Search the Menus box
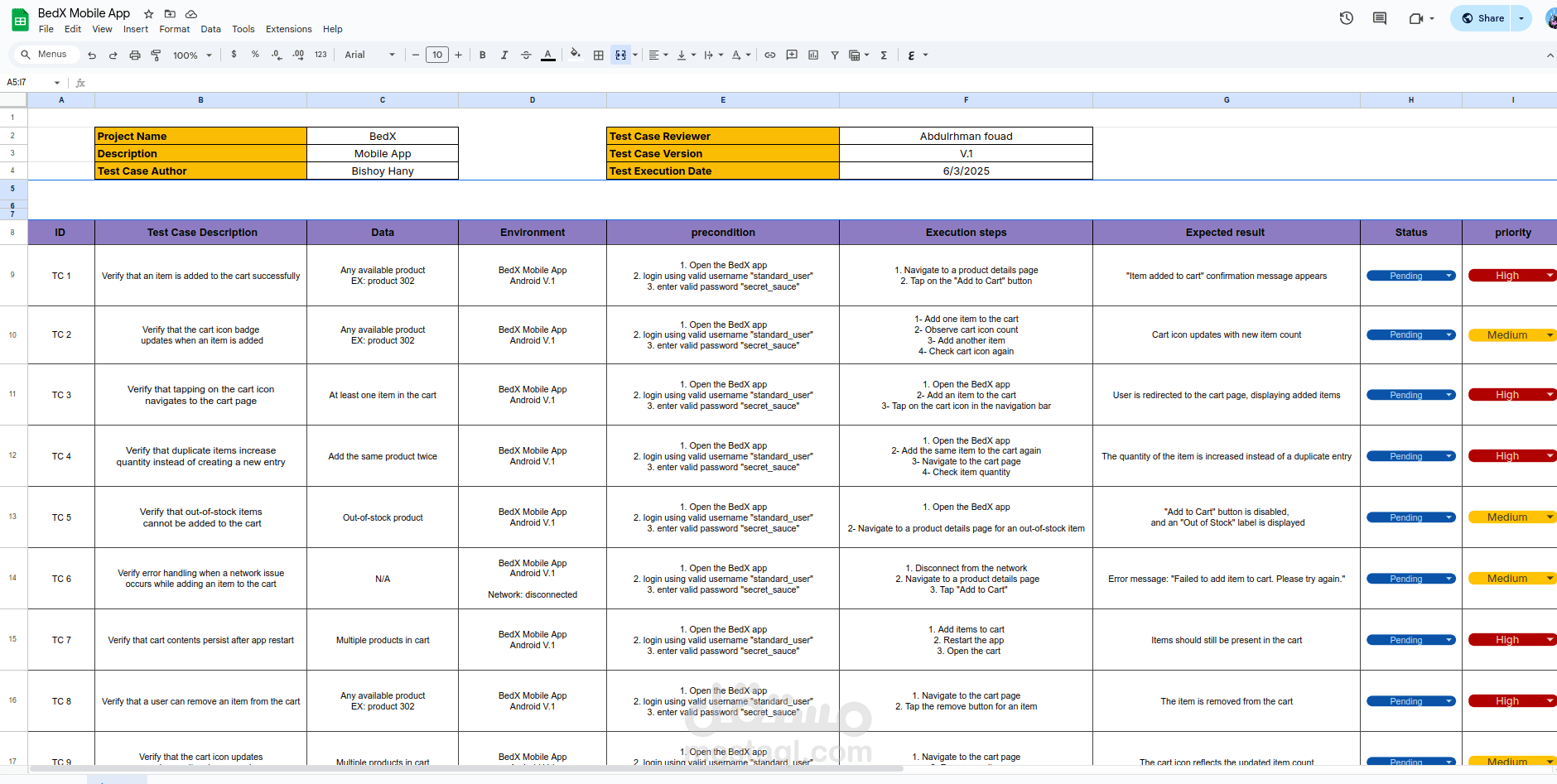 (x=46, y=55)
